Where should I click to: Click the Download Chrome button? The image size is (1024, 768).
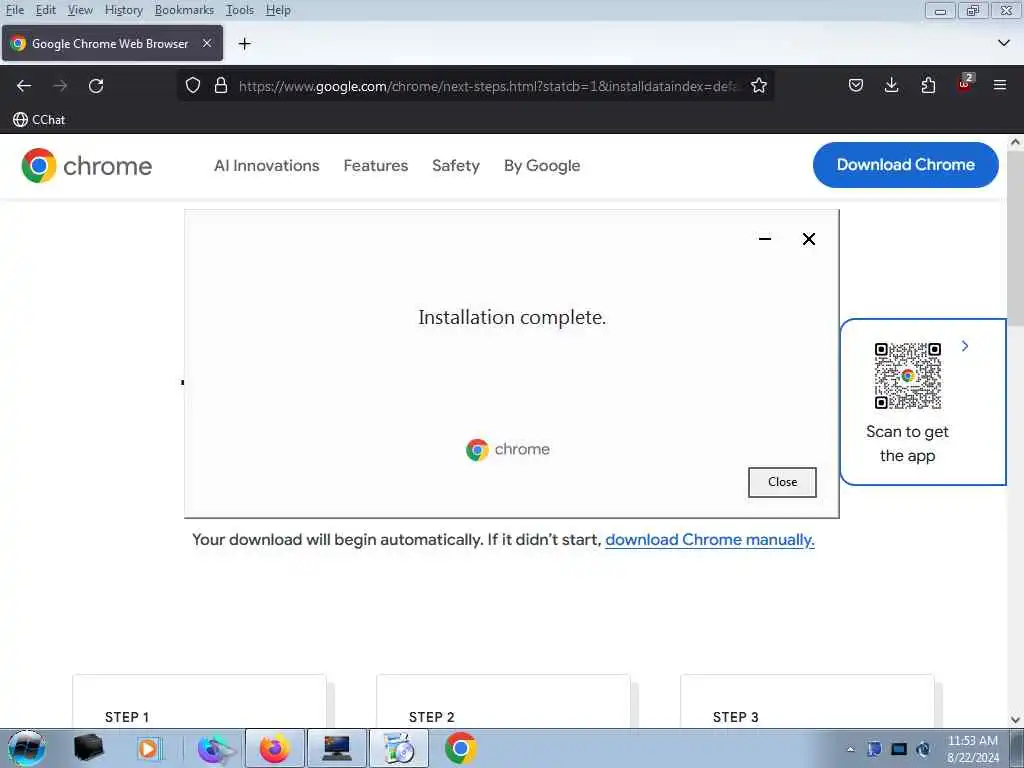pyautogui.click(x=906, y=165)
